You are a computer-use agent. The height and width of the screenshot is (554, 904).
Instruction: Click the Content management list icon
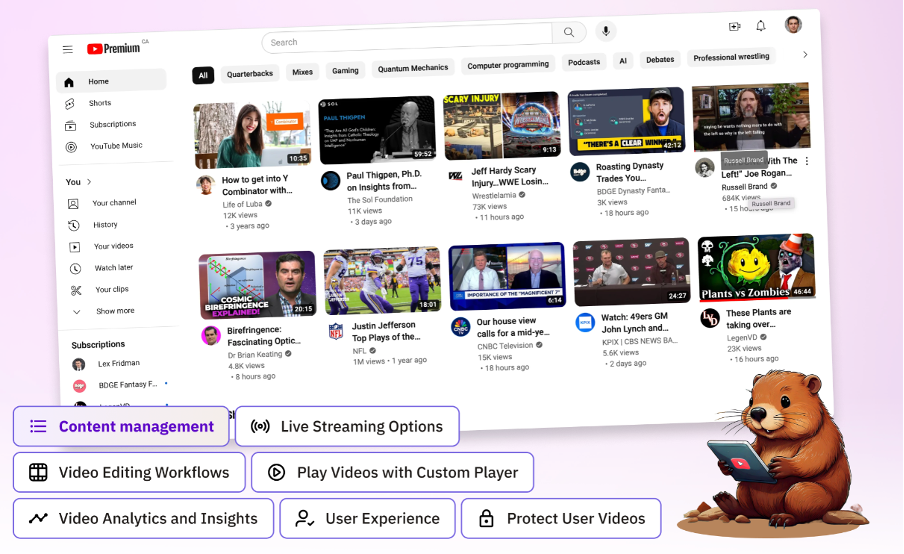38,426
